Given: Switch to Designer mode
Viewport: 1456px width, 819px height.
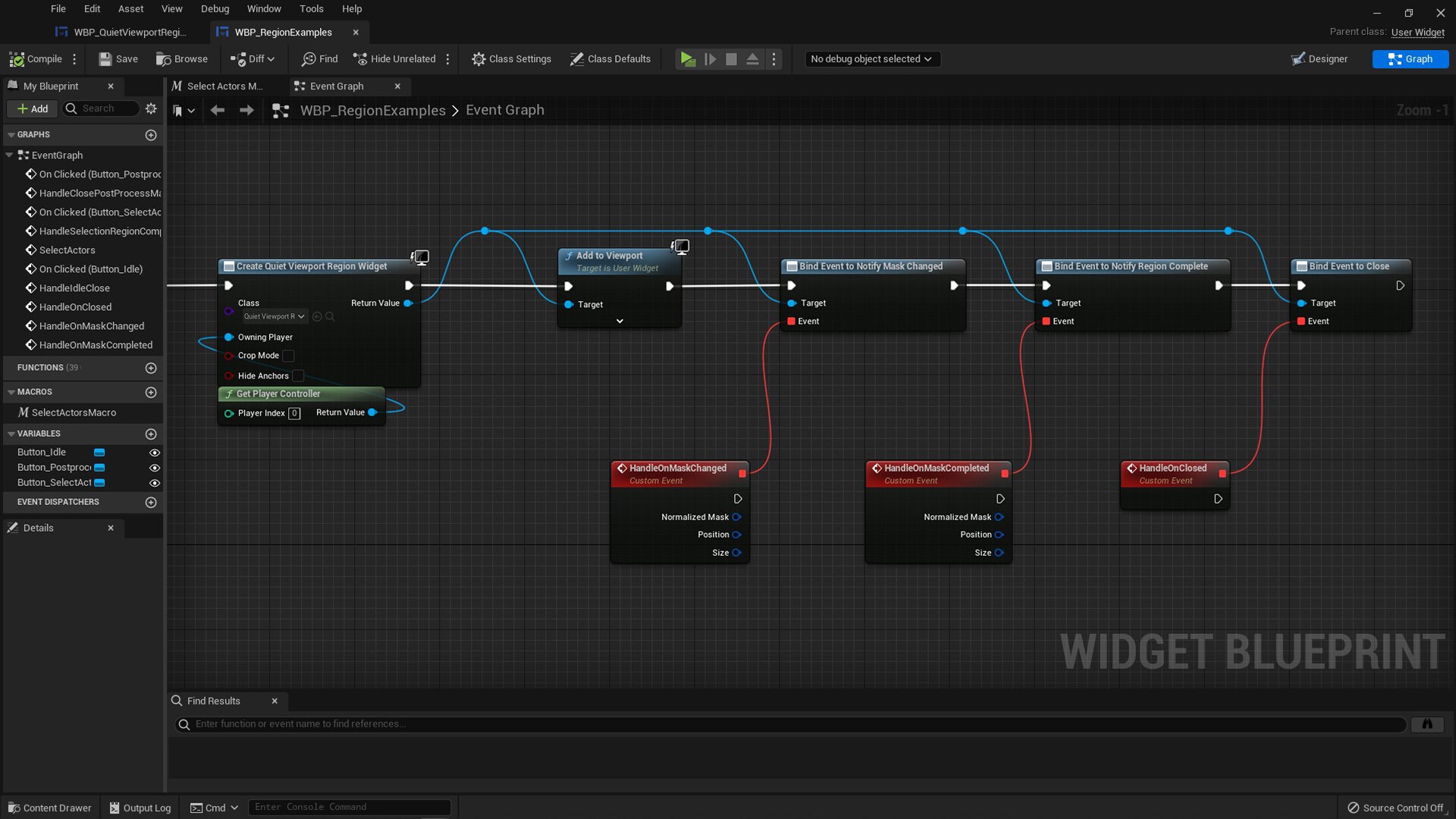Looking at the screenshot, I should [1319, 58].
